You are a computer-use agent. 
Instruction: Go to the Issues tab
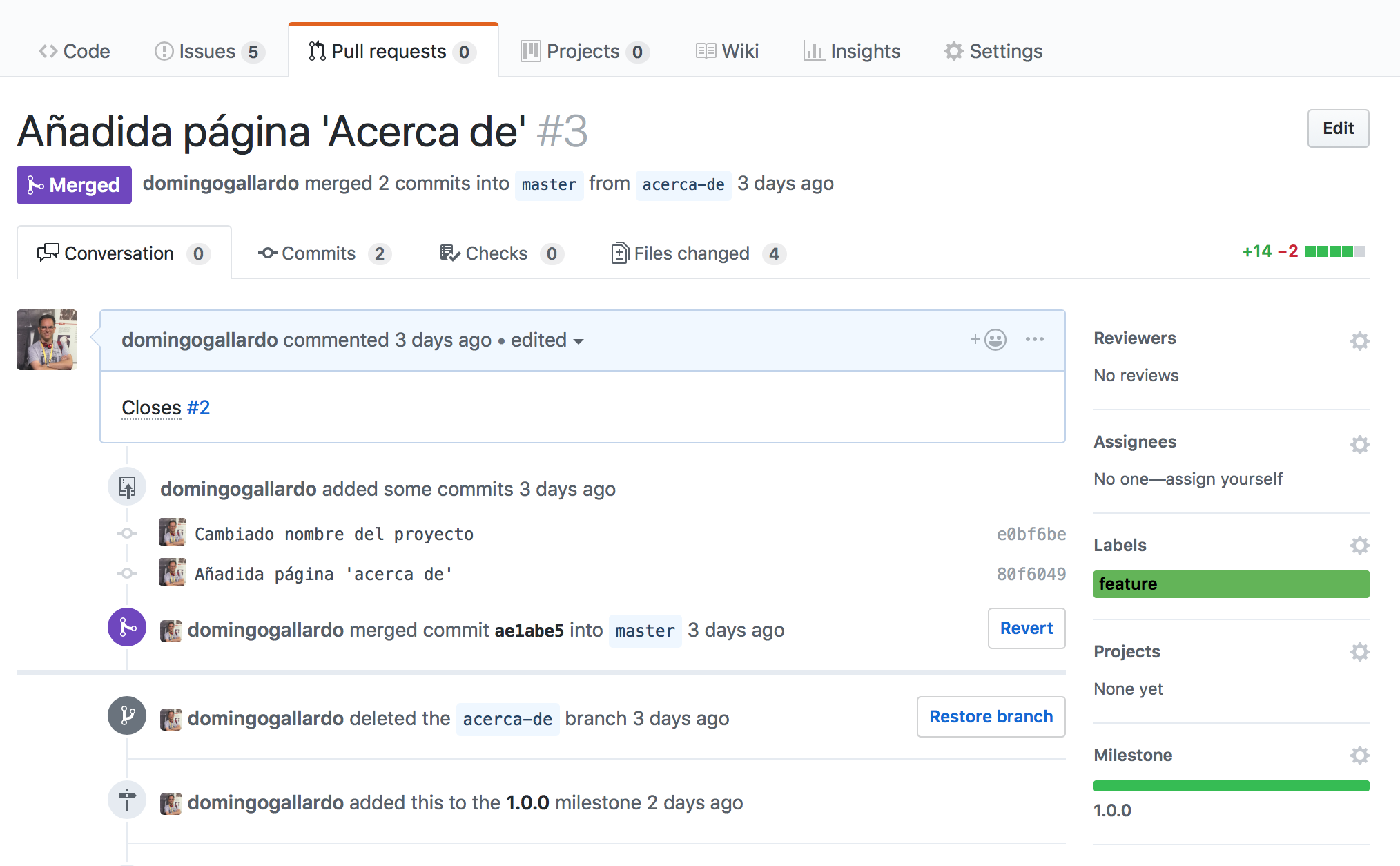tap(209, 51)
